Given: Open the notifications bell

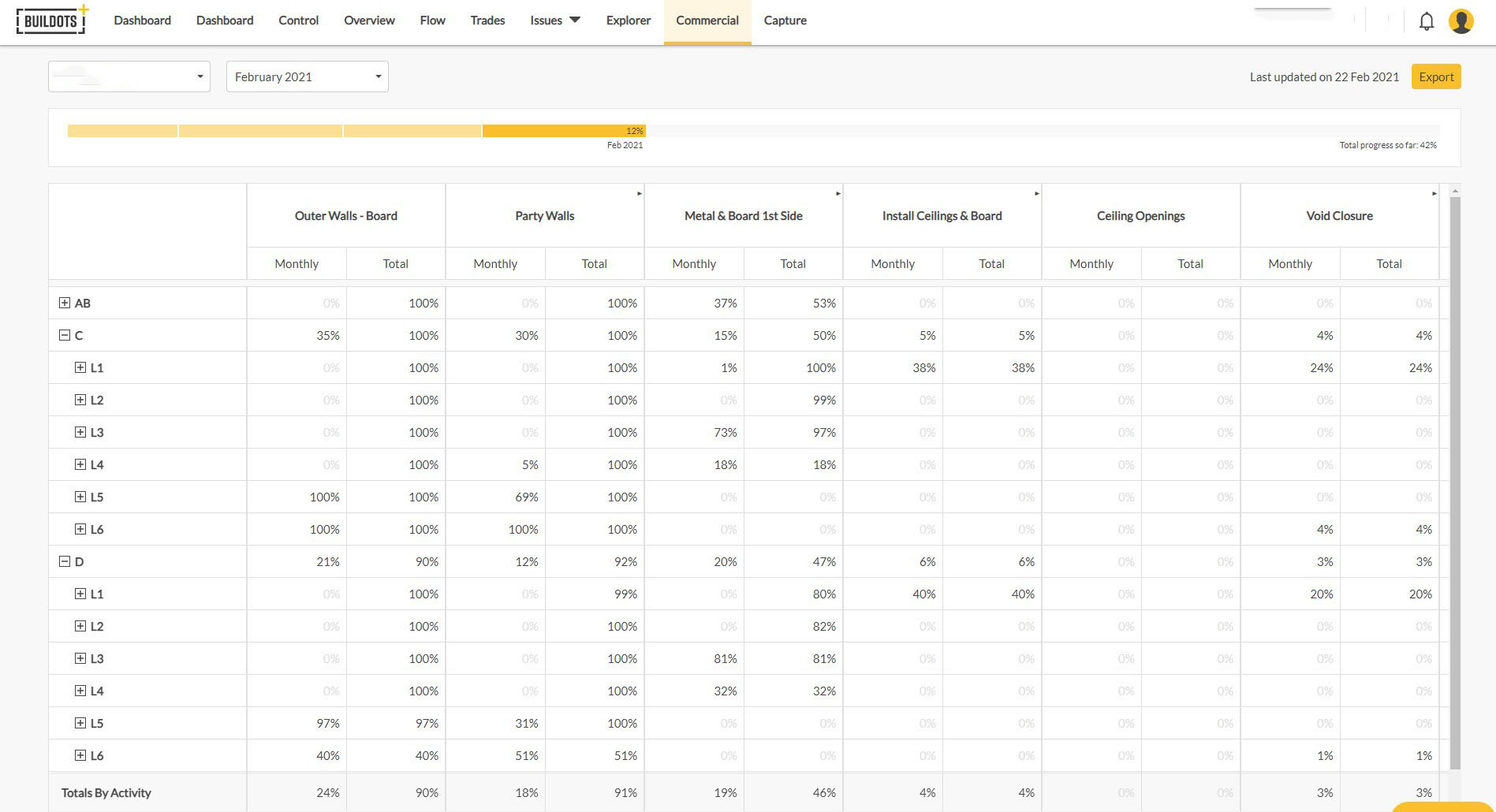Looking at the screenshot, I should (x=1426, y=21).
